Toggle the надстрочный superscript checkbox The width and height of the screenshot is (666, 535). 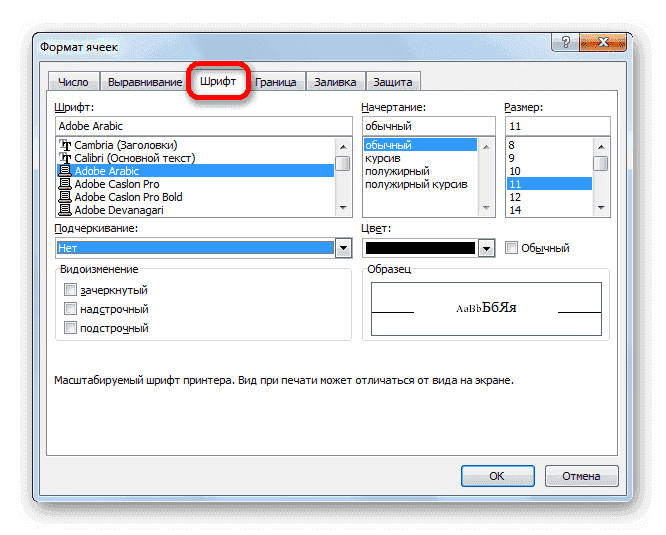point(70,309)
